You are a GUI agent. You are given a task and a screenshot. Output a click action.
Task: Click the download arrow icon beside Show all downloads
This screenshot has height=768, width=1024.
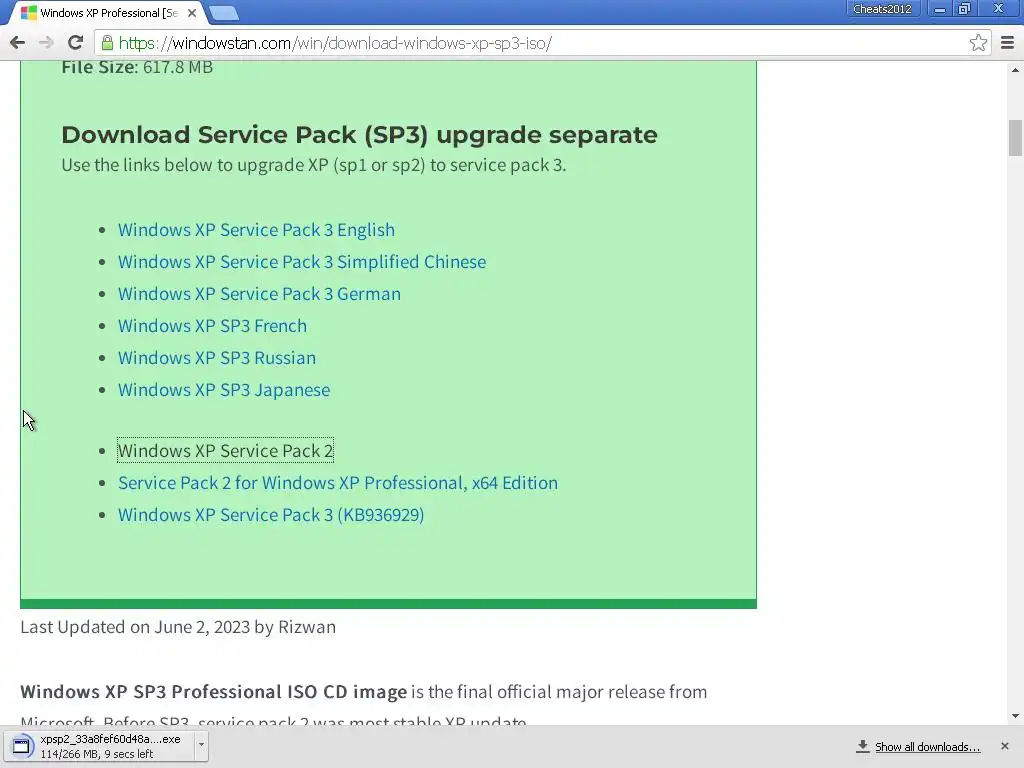[863, 746]
